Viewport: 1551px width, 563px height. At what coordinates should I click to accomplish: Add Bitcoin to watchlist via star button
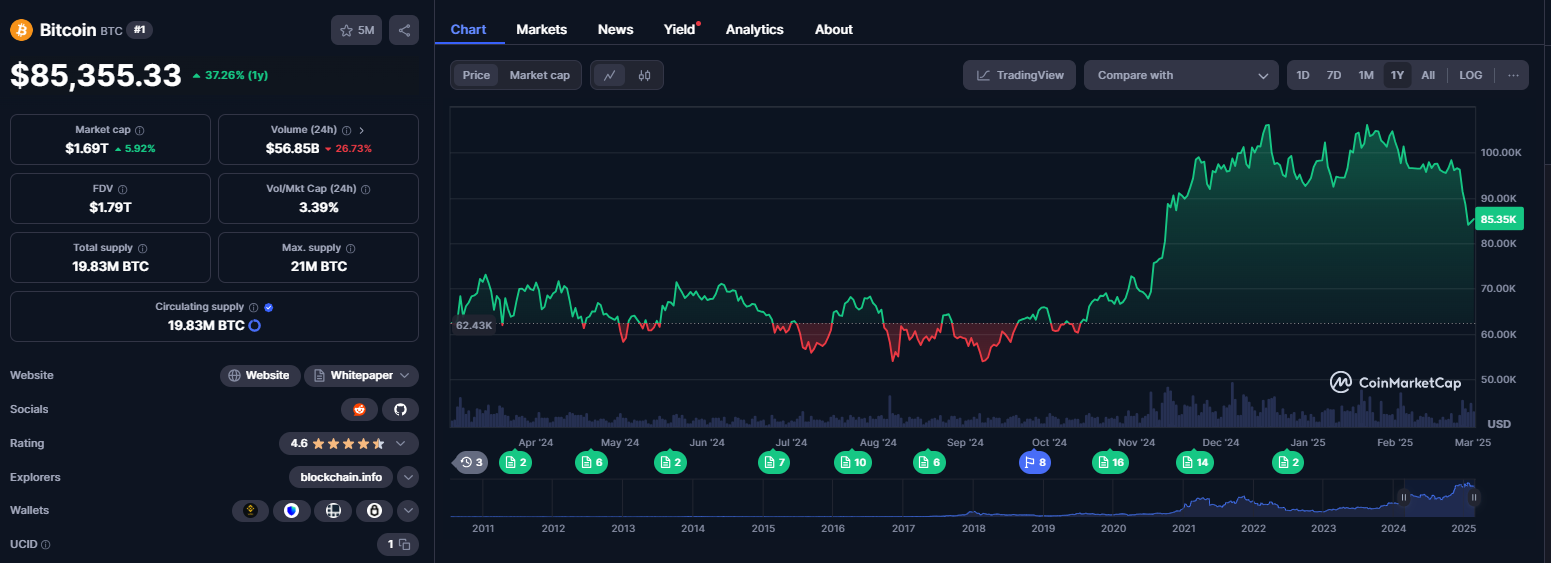point(356,30)
